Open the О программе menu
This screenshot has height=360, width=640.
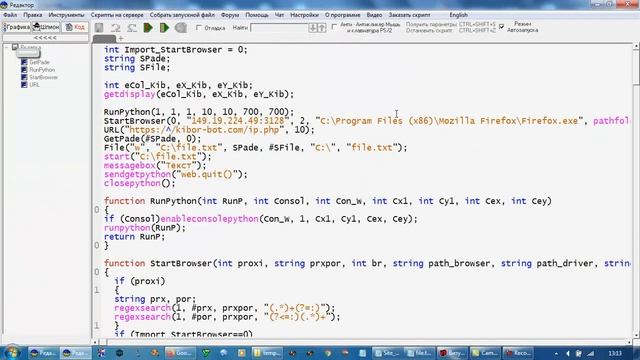tap(342, 15)
